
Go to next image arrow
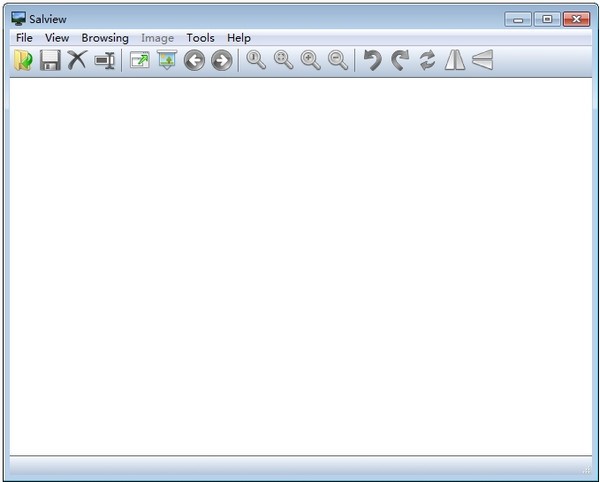coord(221,61)
